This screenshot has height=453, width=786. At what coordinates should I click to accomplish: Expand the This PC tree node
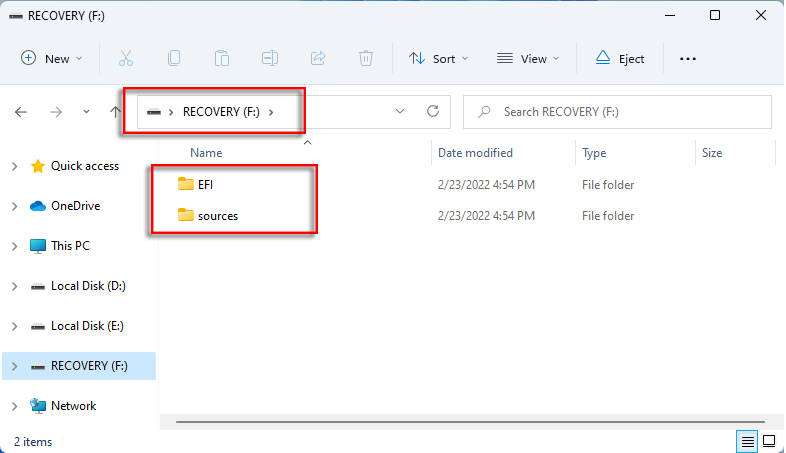point(14,246)
